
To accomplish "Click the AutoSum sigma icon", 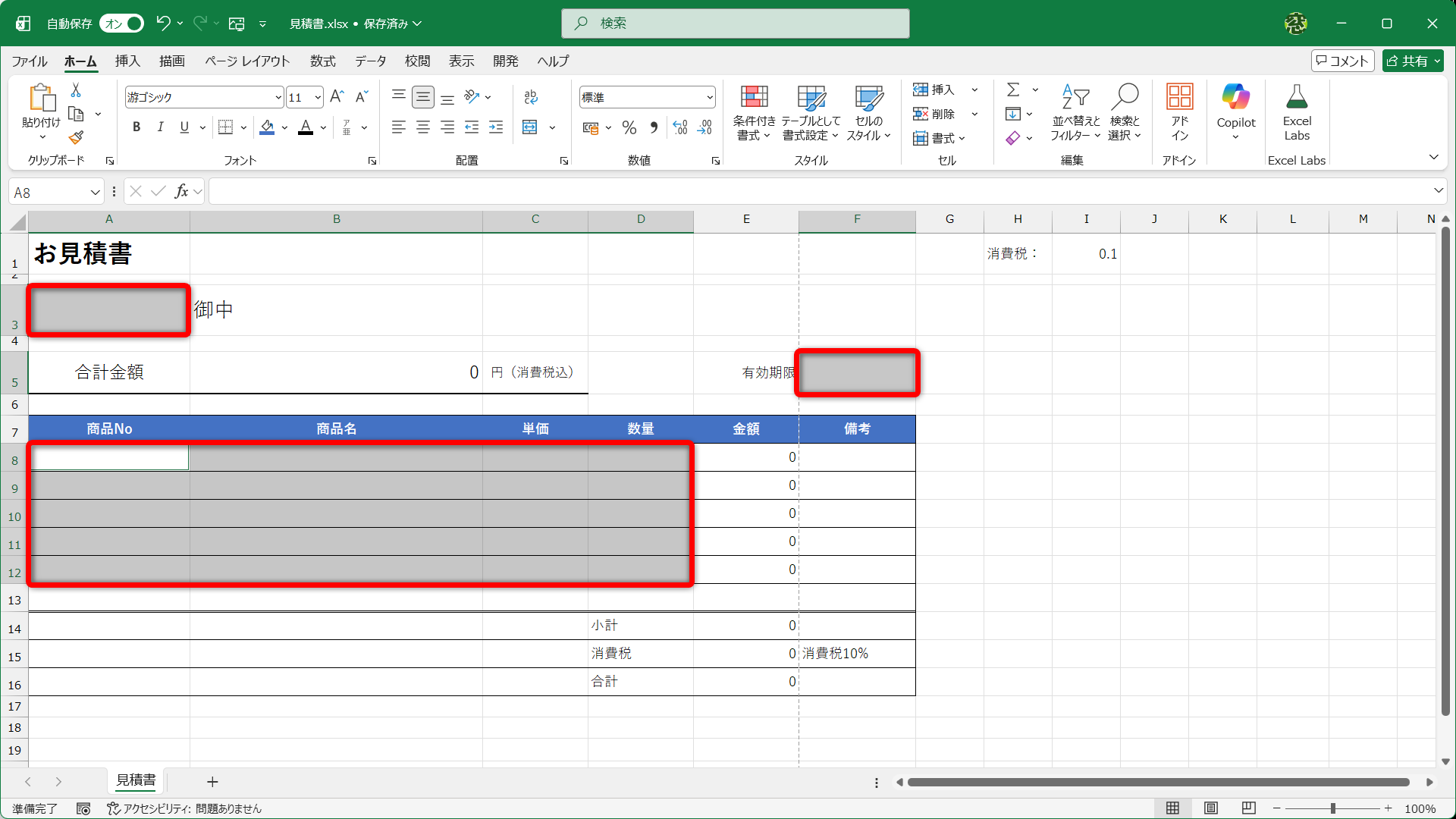I will point(1013,89).
